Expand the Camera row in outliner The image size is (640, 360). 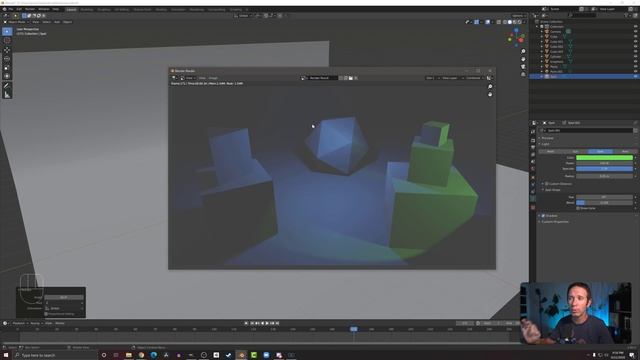click(542, 31)
